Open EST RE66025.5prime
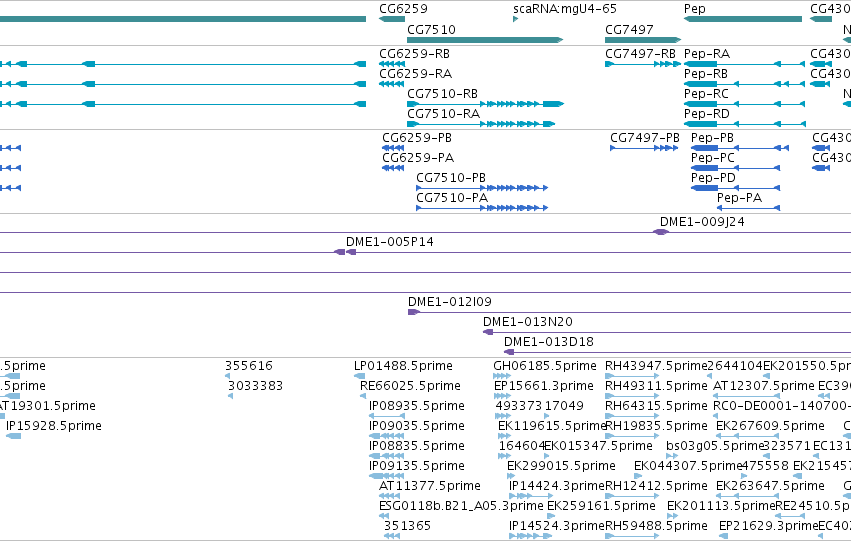 [410, 386]
